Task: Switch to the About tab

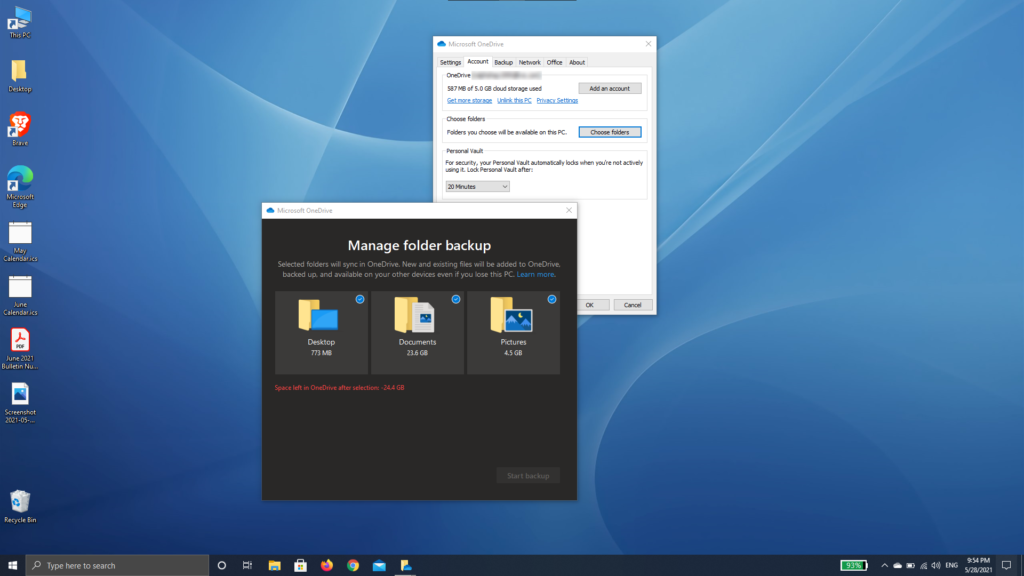Action: point(577,63)
